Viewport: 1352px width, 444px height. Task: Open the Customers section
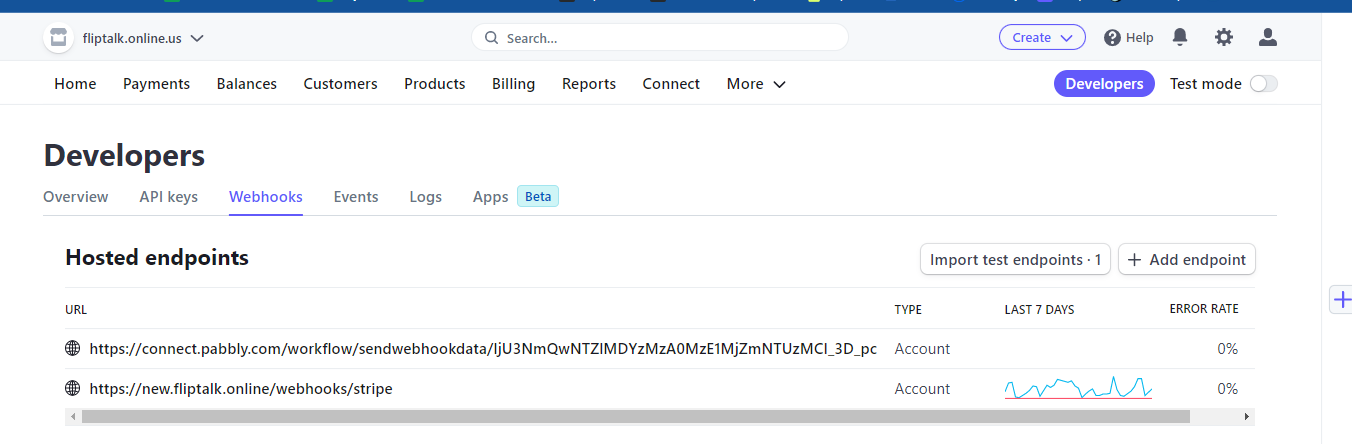(340, 84)
